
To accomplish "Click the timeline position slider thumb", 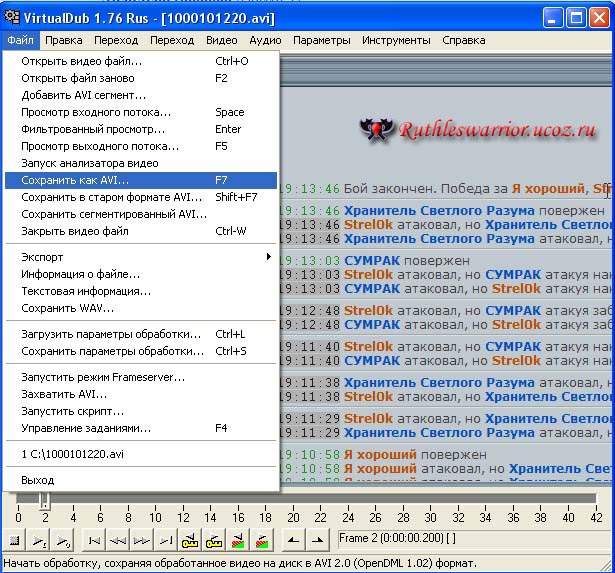I will click(45, 500).
